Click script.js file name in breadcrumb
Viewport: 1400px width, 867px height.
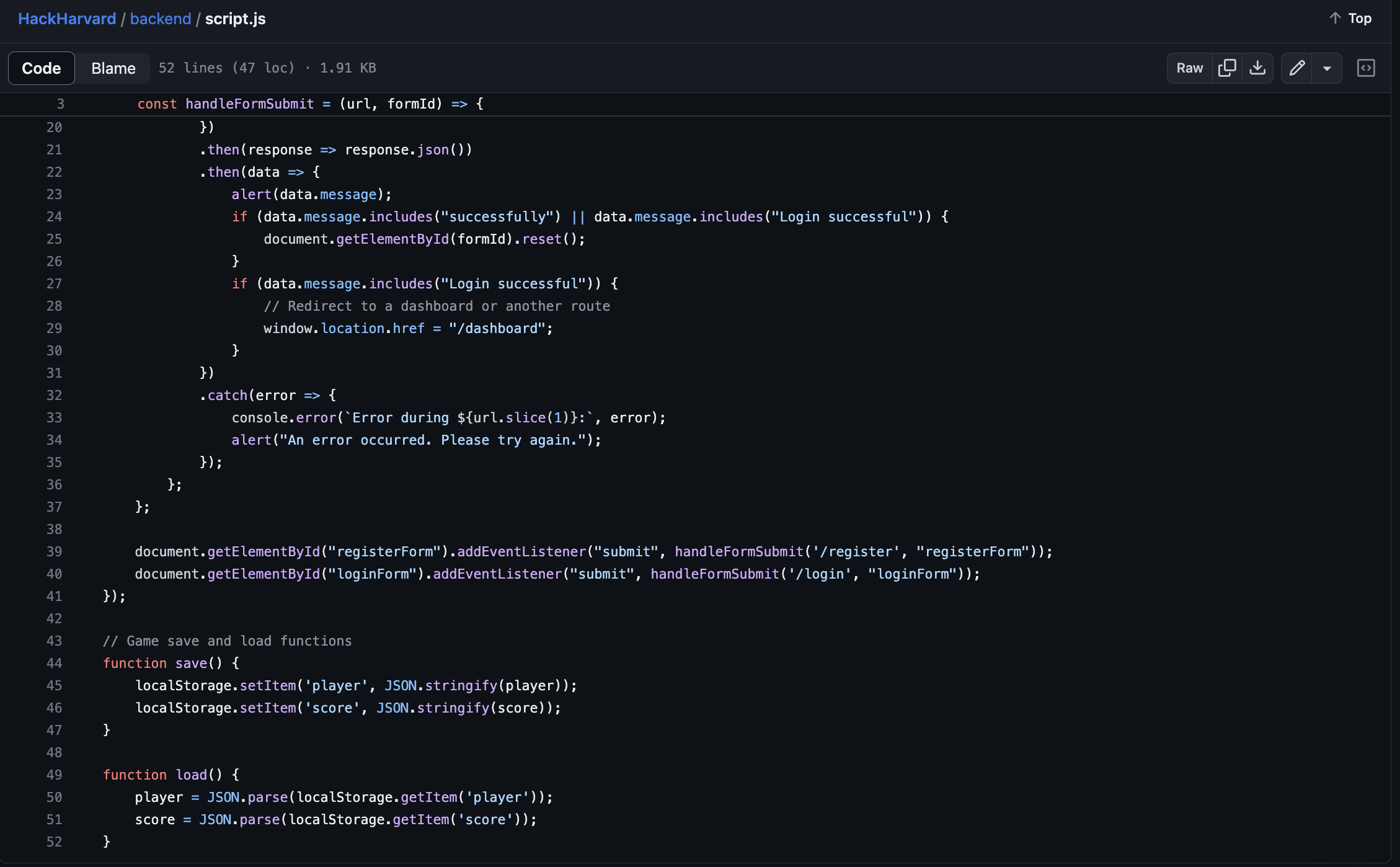[x=235, y=19]
